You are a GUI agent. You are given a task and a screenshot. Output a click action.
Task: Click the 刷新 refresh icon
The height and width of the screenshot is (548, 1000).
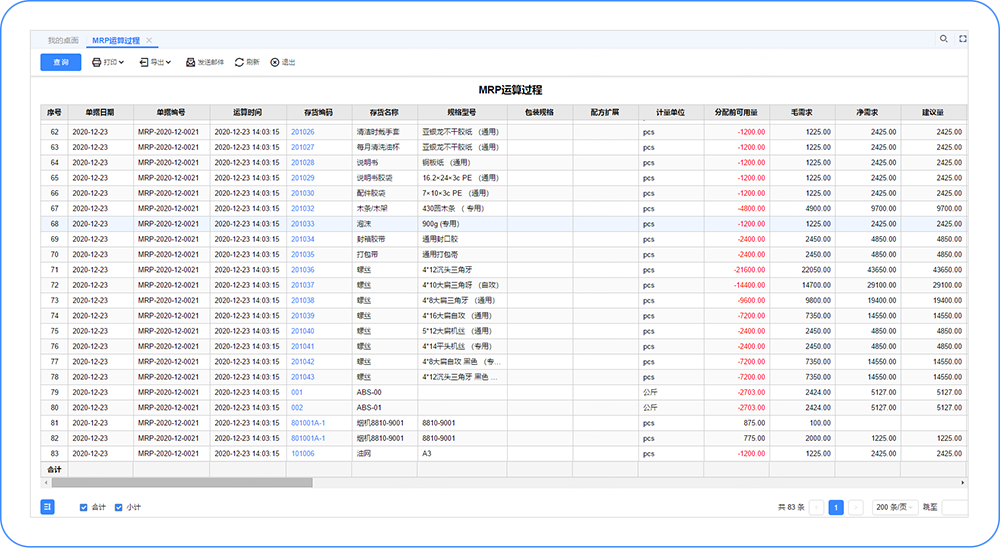(239, 62)
